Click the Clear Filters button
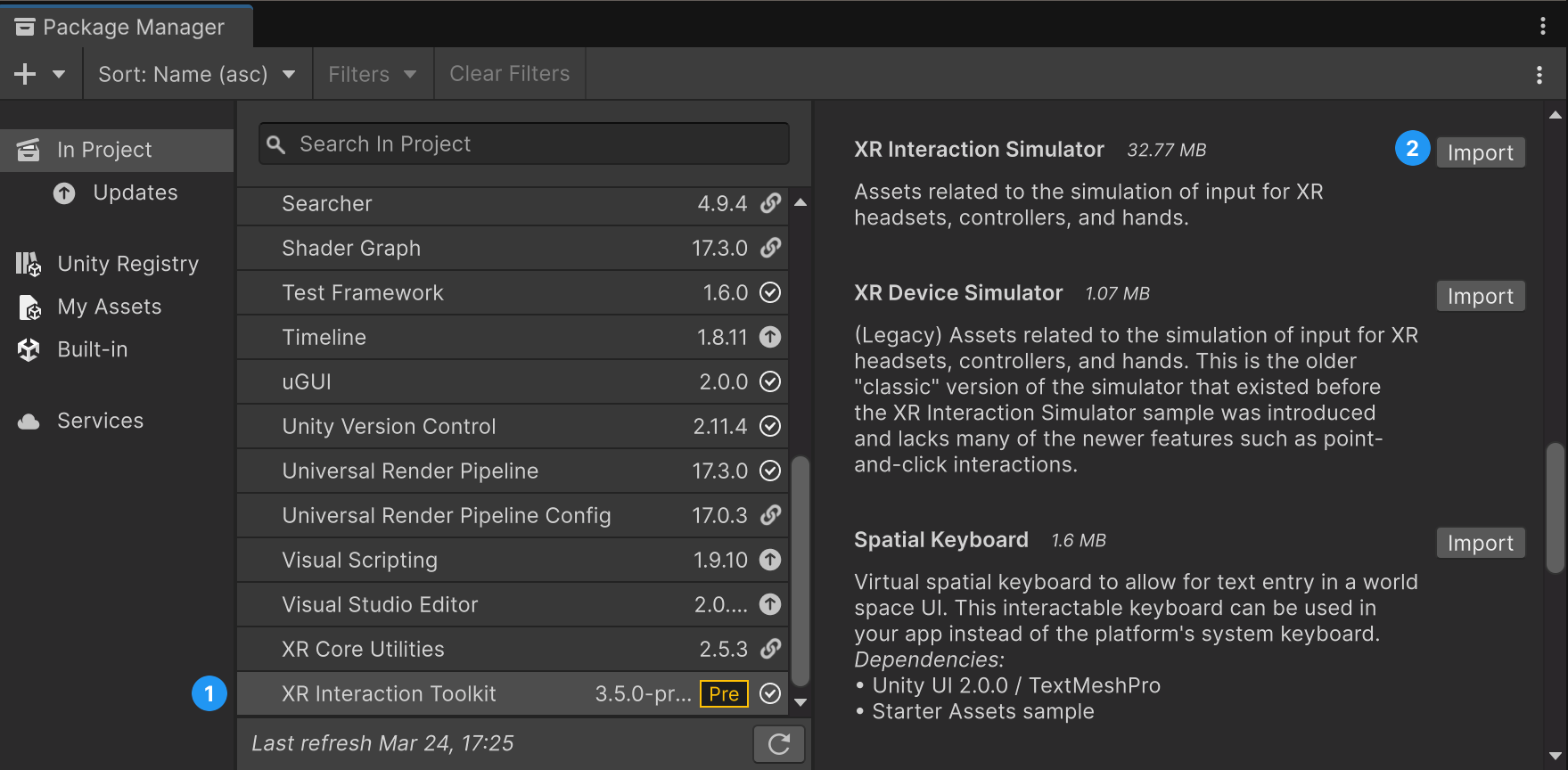This screenshot has height=770, width=1568. click(510, 74)
